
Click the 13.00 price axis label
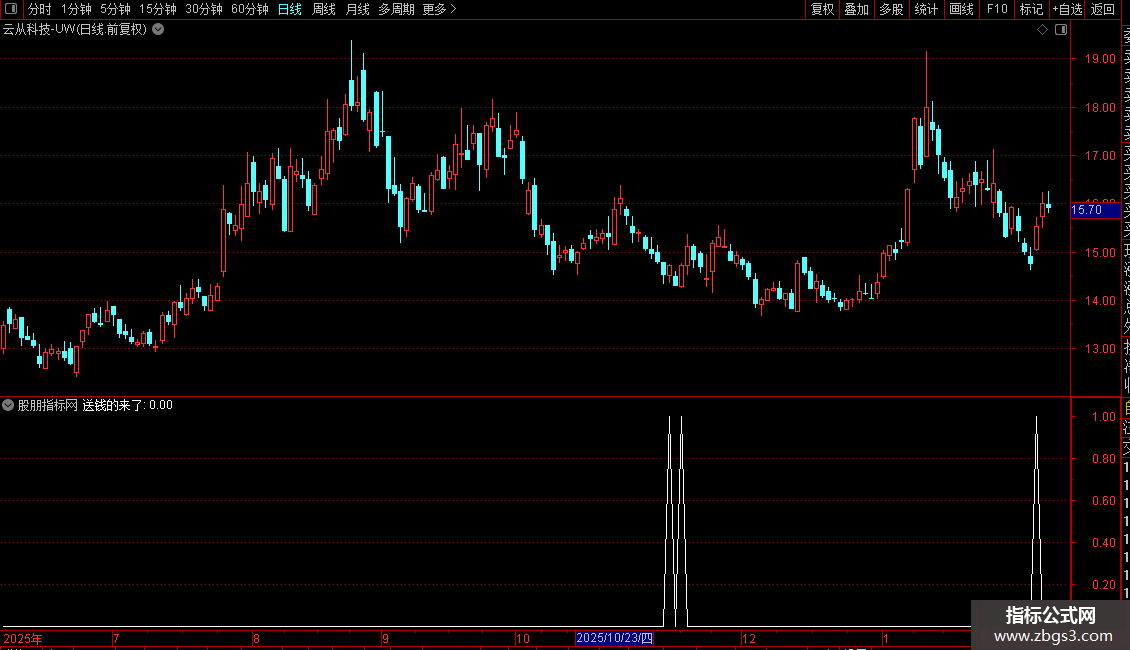pyautogui.click(x=1100, y=349)
